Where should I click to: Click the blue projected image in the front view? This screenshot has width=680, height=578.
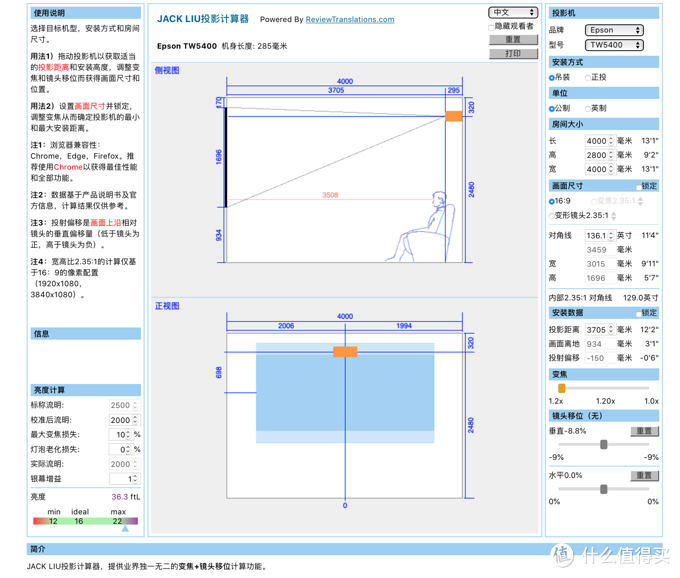point(345,392)
